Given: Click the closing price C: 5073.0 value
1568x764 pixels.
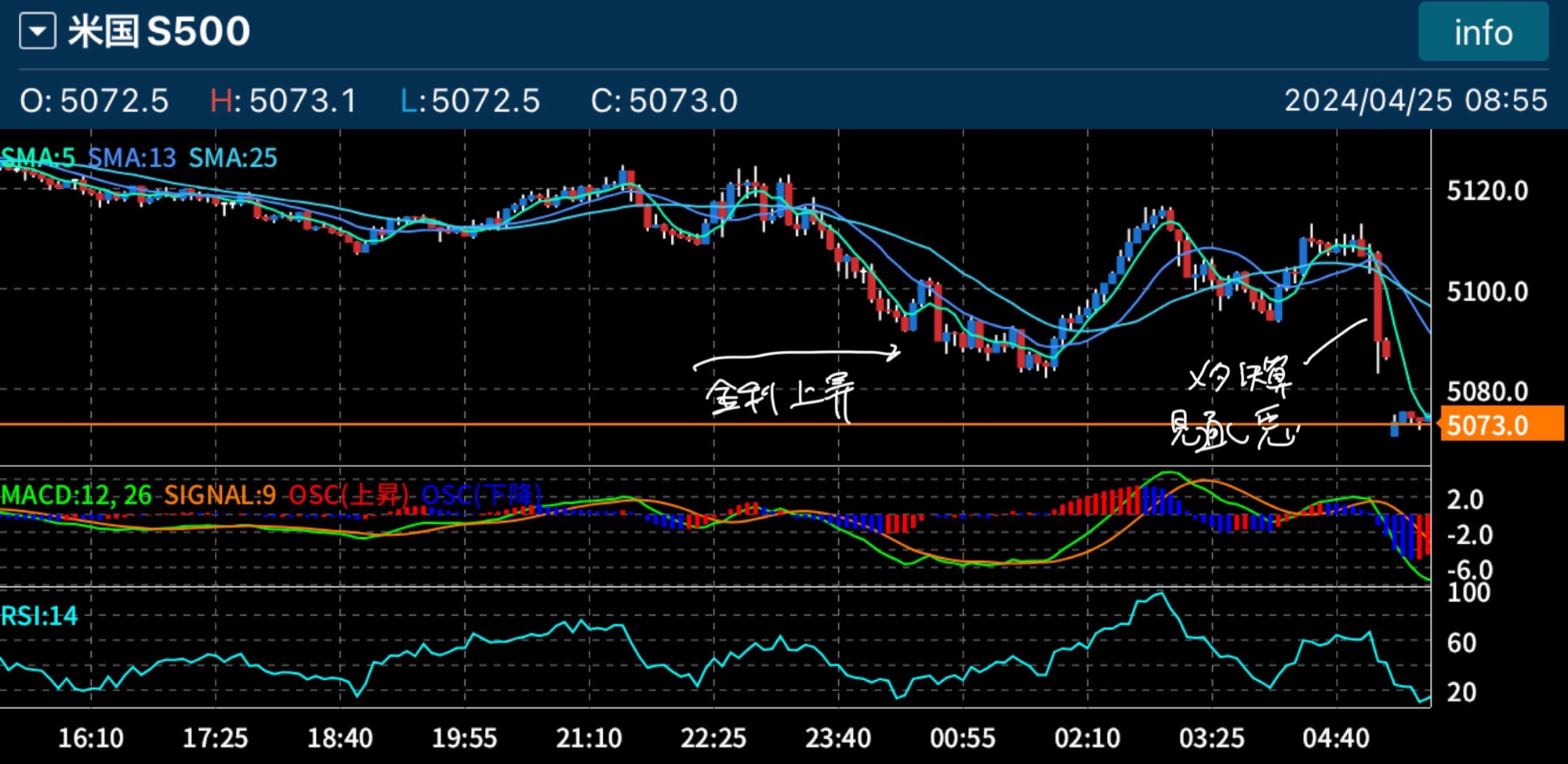Looking at the screenshot, I should [x=664, y=100].
